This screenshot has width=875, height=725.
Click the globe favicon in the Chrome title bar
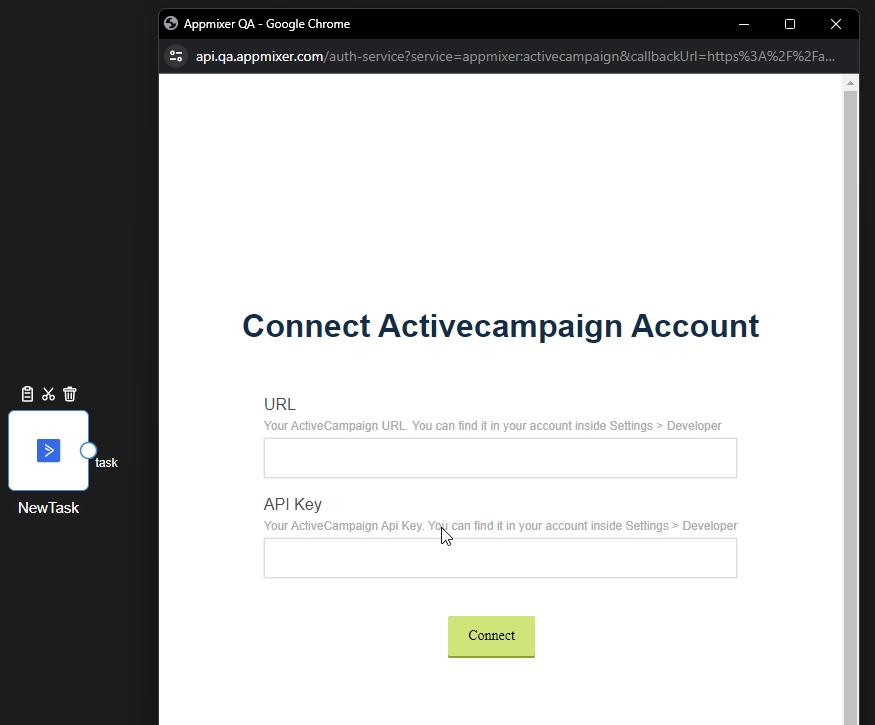click(x=172, y=23)
